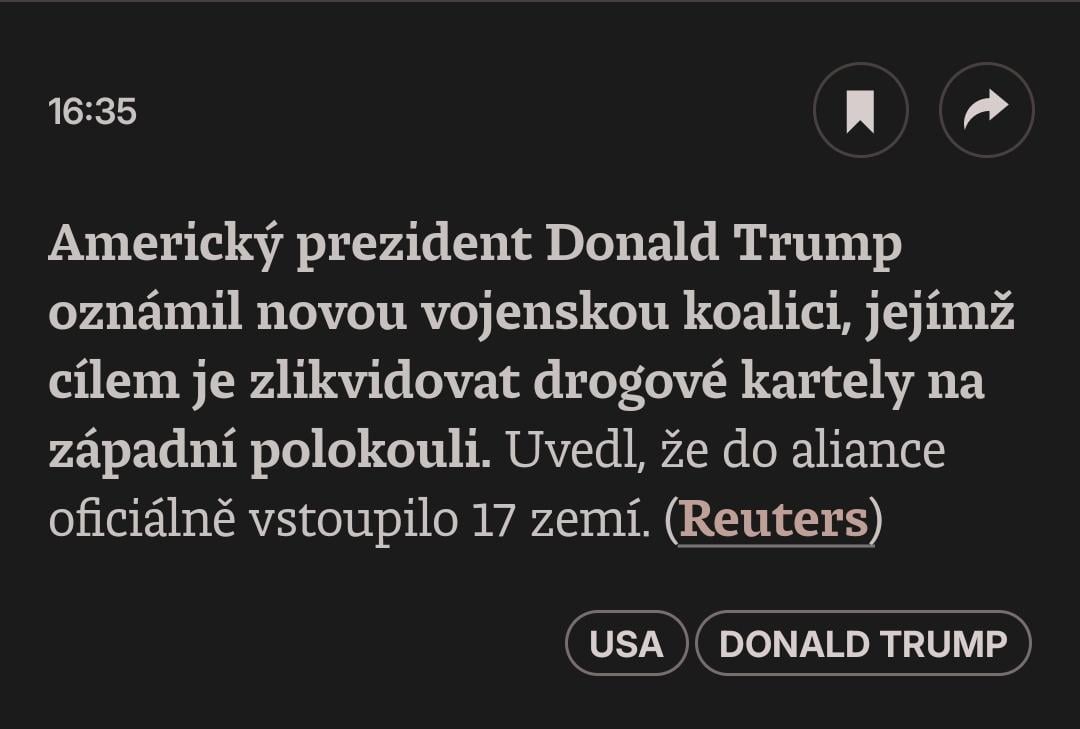Open the DONALD TRUMP topic tag

862,644
